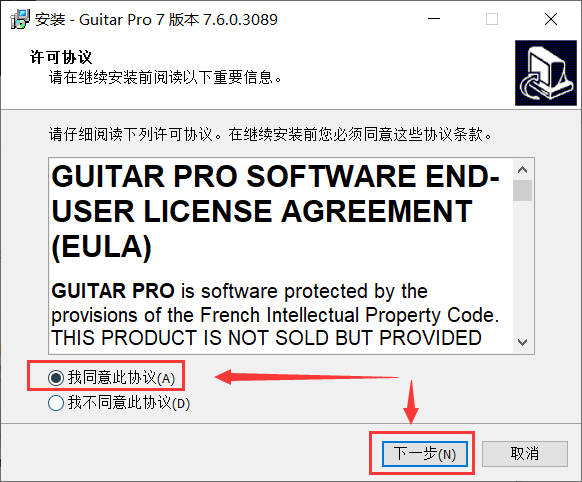Screen dimensions: 582x482
Task: Minimize the Guitar Pro 7 installer window
Action: (434, 19)
